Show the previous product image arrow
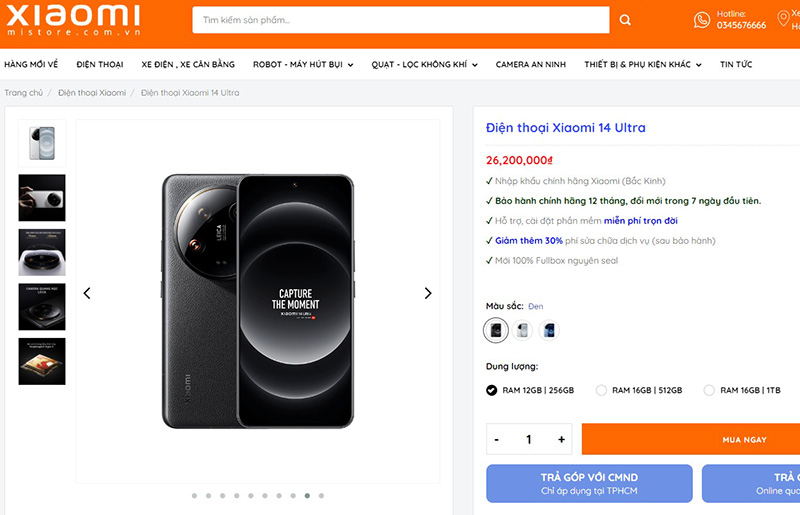 coord(87,293)
